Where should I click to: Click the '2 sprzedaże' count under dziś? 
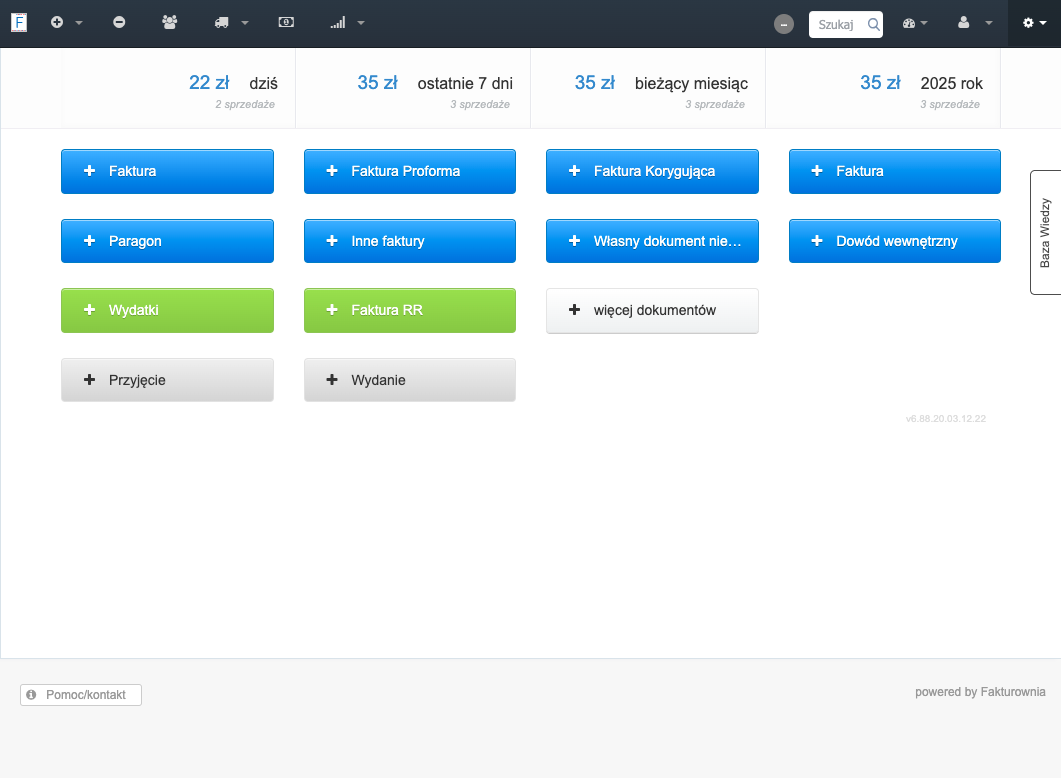coord(245,104)
